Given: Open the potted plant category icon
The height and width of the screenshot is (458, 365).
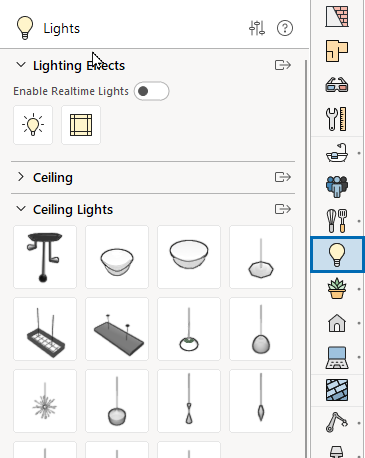Looking at the screenshot, I should 337,288.
